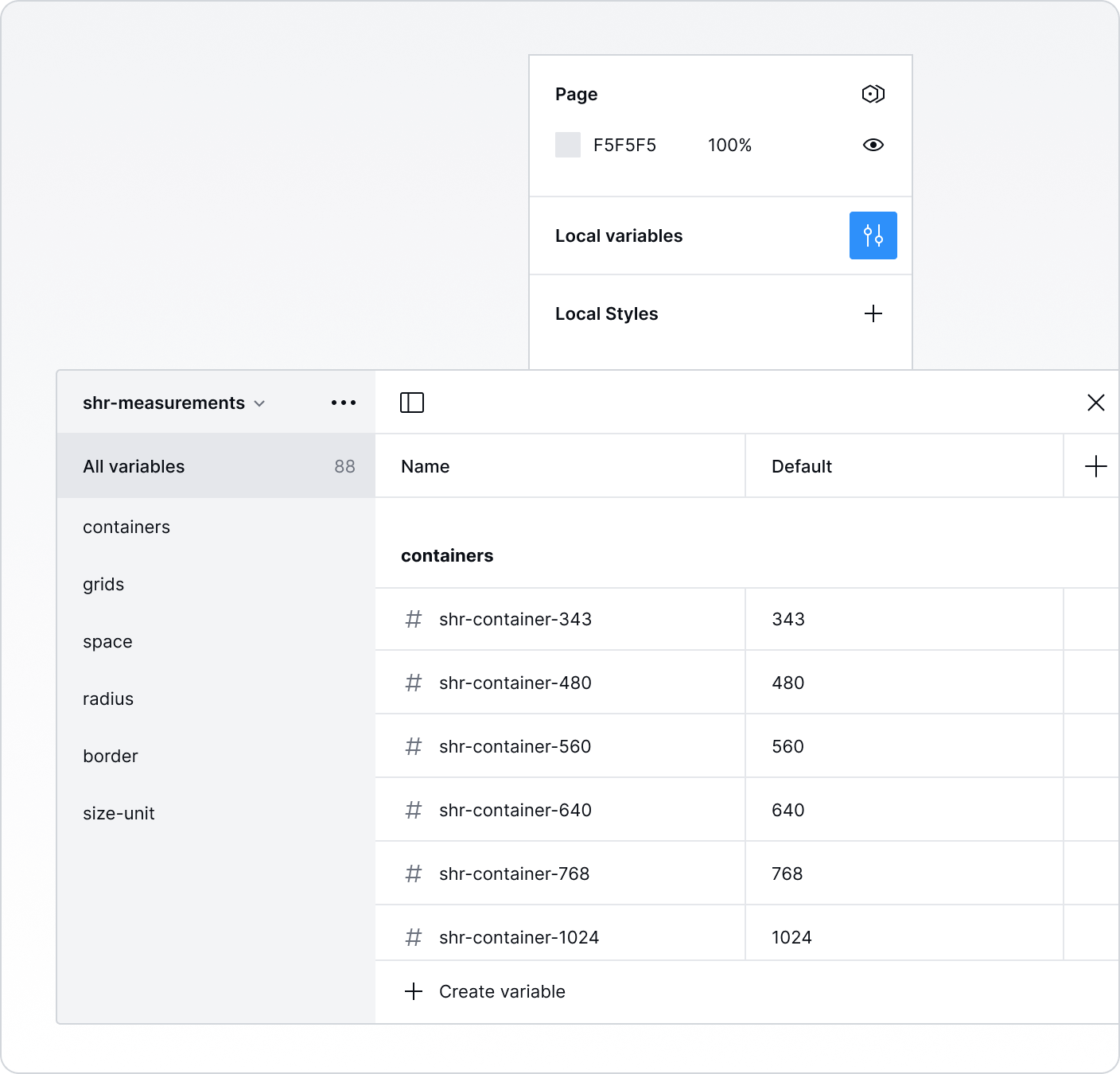Viewport: 1120px width, 1074px height.
Task: Open the three-dot collection options menu
Action: pos(343,403)
